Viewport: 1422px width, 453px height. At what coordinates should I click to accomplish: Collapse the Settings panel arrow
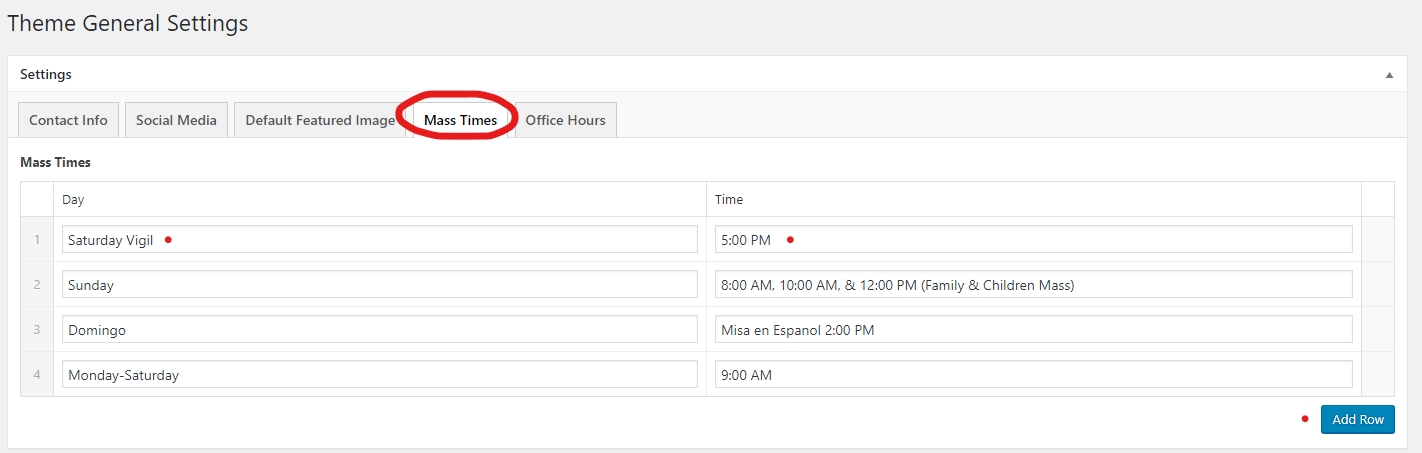(x=1389, y=75)
